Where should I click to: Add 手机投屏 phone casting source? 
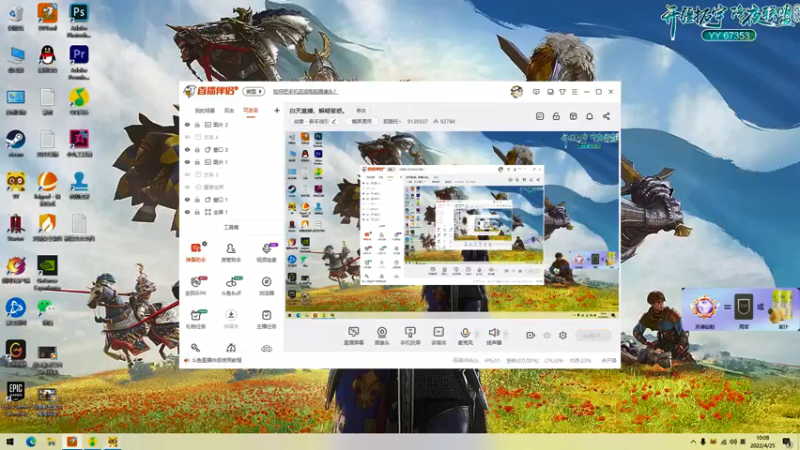[410, 336]
